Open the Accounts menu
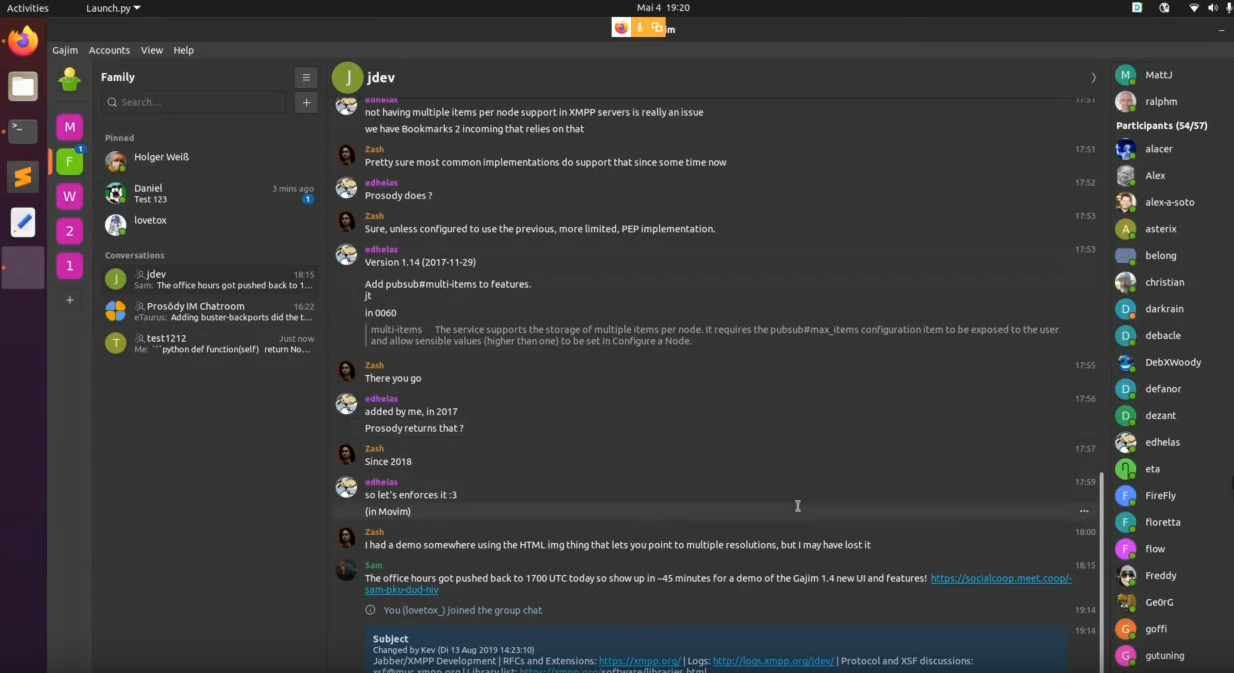The height and width of the screenshot is (673, 1234). tap(109, 50)
